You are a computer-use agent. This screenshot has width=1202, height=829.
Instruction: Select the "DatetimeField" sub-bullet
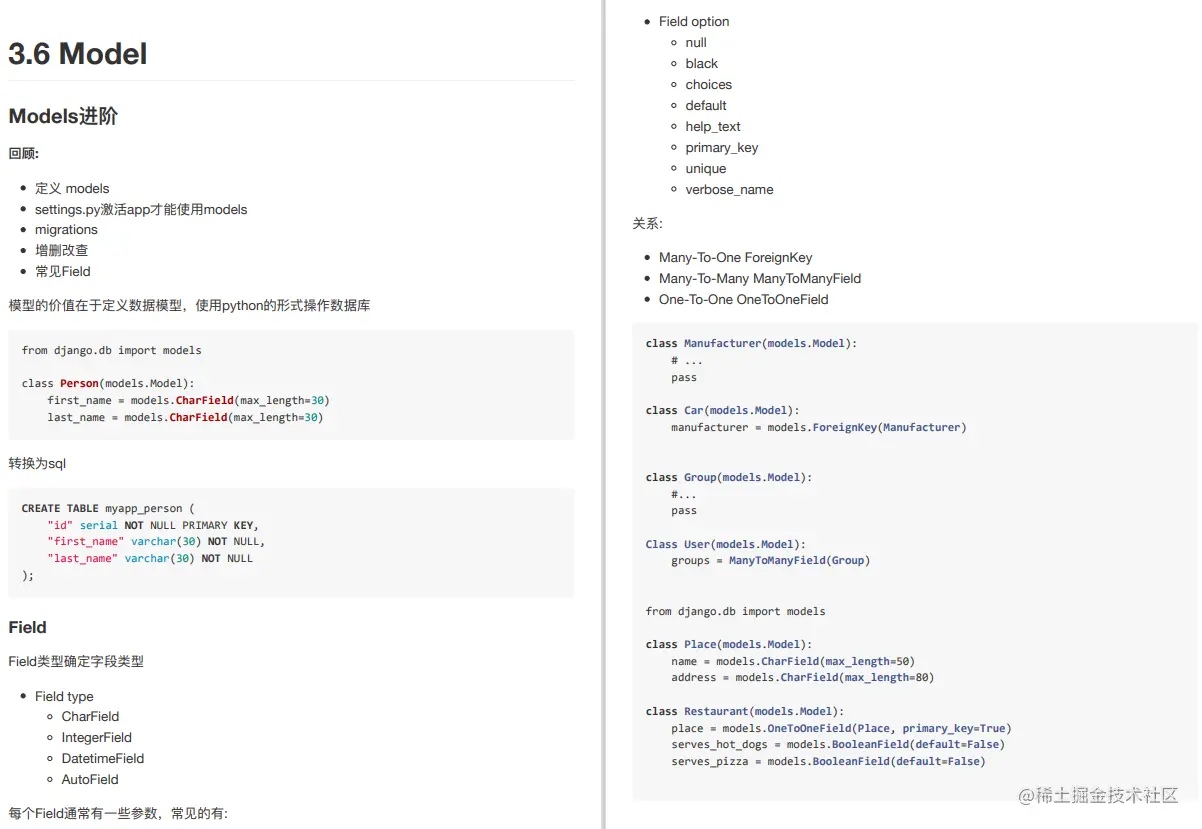point(103,758)
